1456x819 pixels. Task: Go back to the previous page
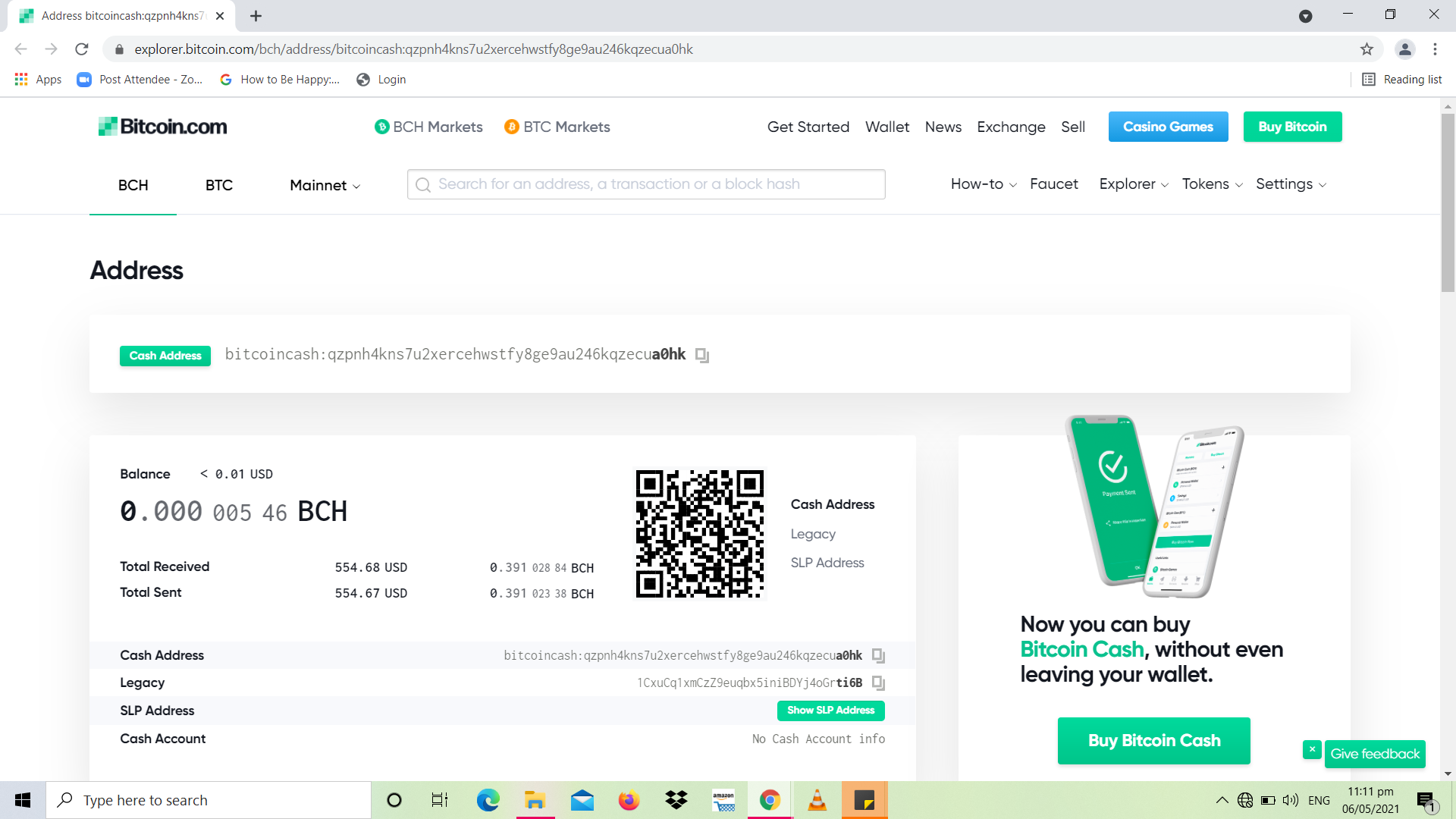[21, 49]
